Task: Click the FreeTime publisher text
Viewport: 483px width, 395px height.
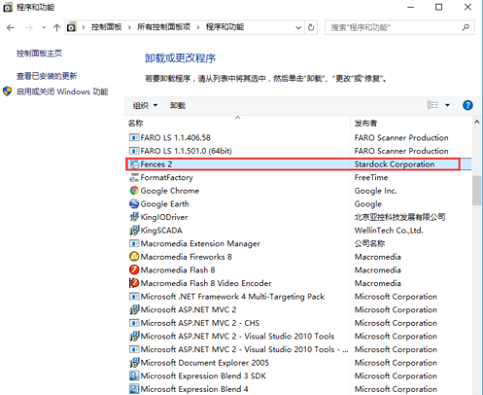Action: point(371,177)
